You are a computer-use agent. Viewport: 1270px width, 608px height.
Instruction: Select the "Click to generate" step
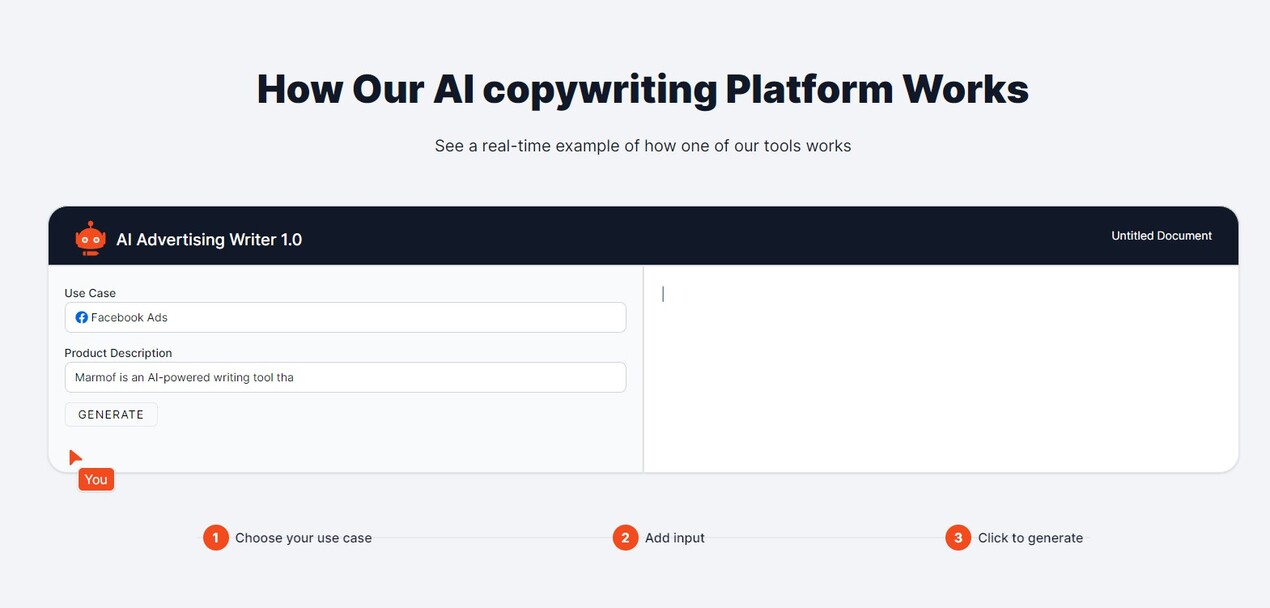(x=1030, y=538)
